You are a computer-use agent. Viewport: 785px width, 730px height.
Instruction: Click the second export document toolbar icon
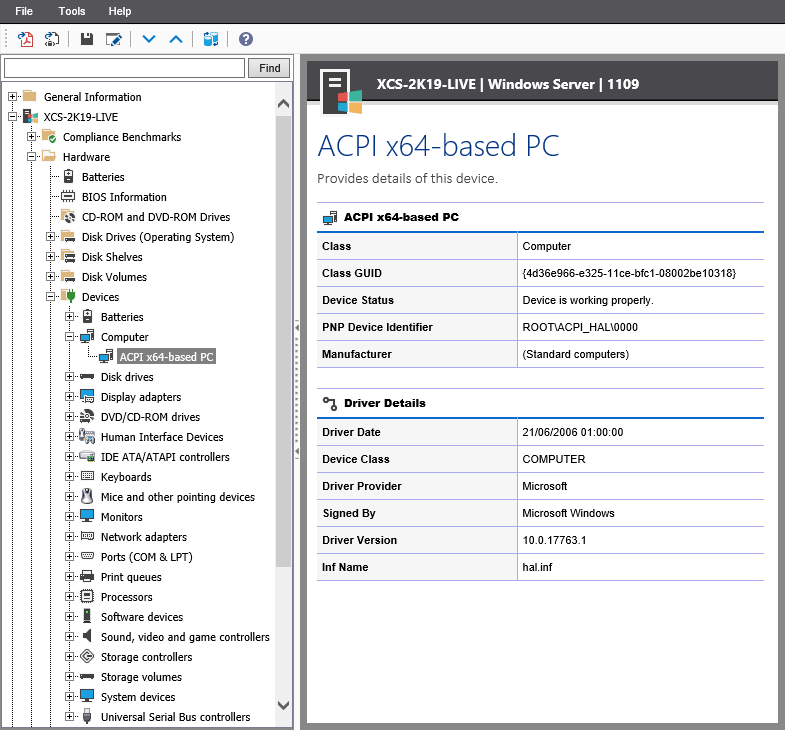coord(52,39)
